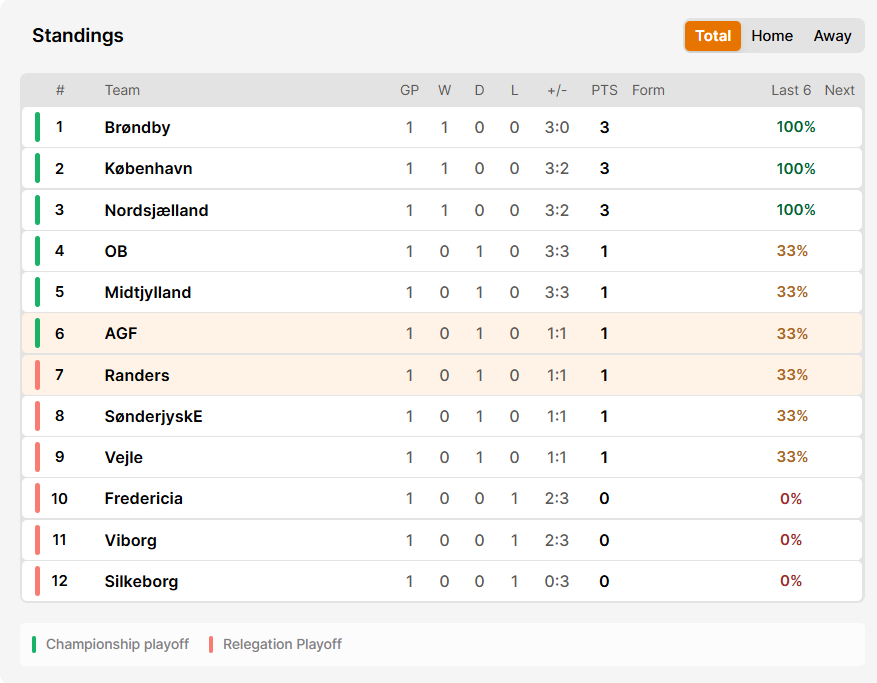Open the København team link
This screenshot has width=877, height=683.
click(148, 168)
